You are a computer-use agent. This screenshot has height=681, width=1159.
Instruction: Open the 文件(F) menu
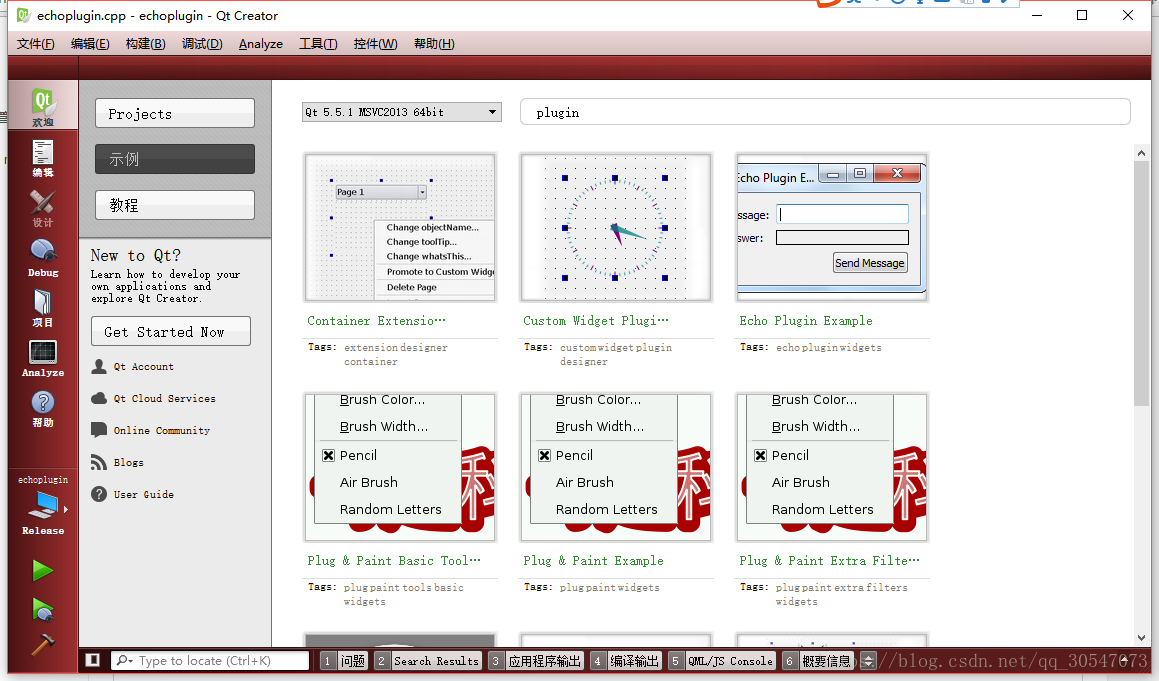tap(35, 44)
